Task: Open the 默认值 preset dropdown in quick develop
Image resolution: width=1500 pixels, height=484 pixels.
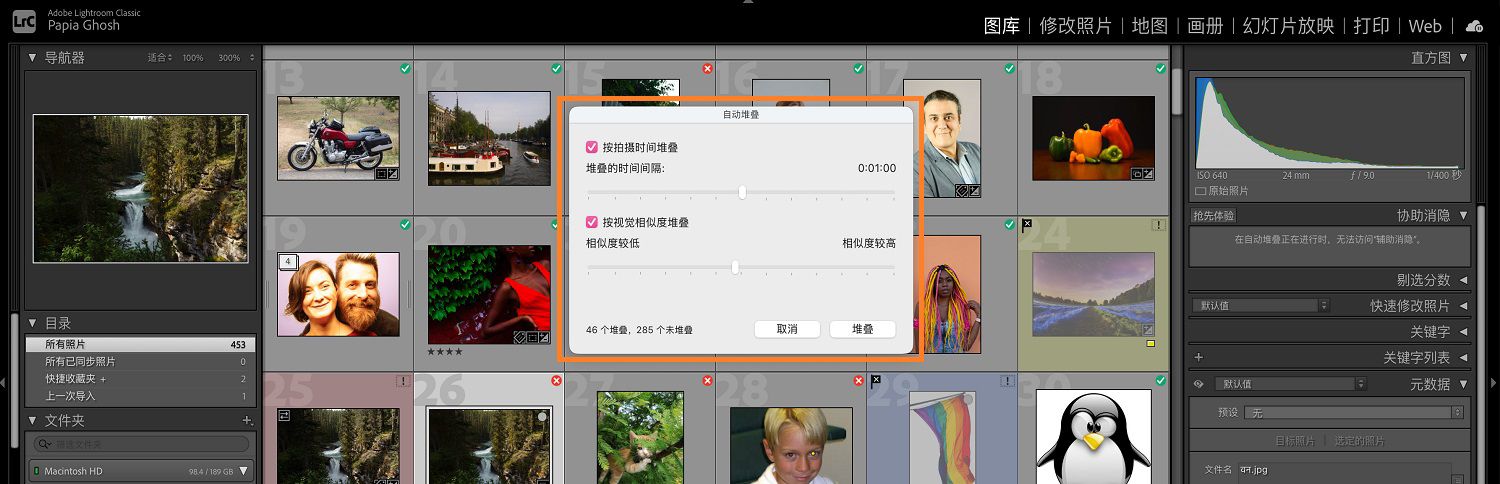Action: click(x=1261, y=306)
